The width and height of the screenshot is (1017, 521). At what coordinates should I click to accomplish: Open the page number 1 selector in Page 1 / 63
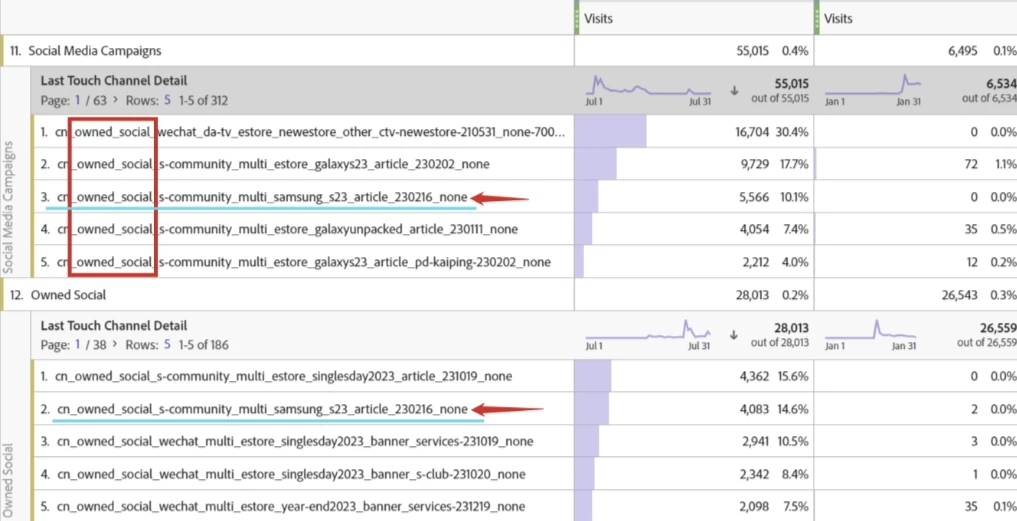[79, 101]
